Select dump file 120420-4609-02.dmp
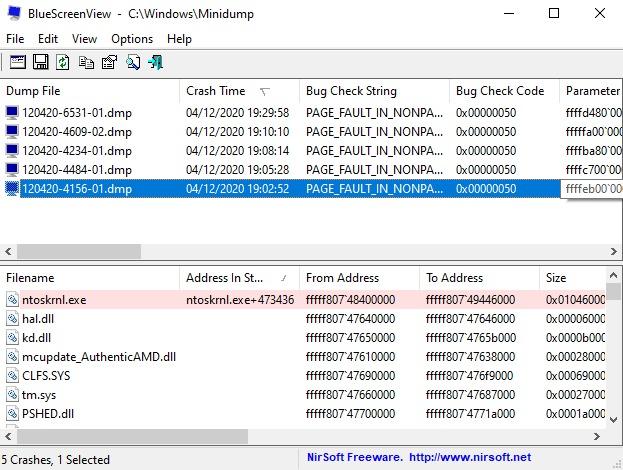 (x=77, y=132)
